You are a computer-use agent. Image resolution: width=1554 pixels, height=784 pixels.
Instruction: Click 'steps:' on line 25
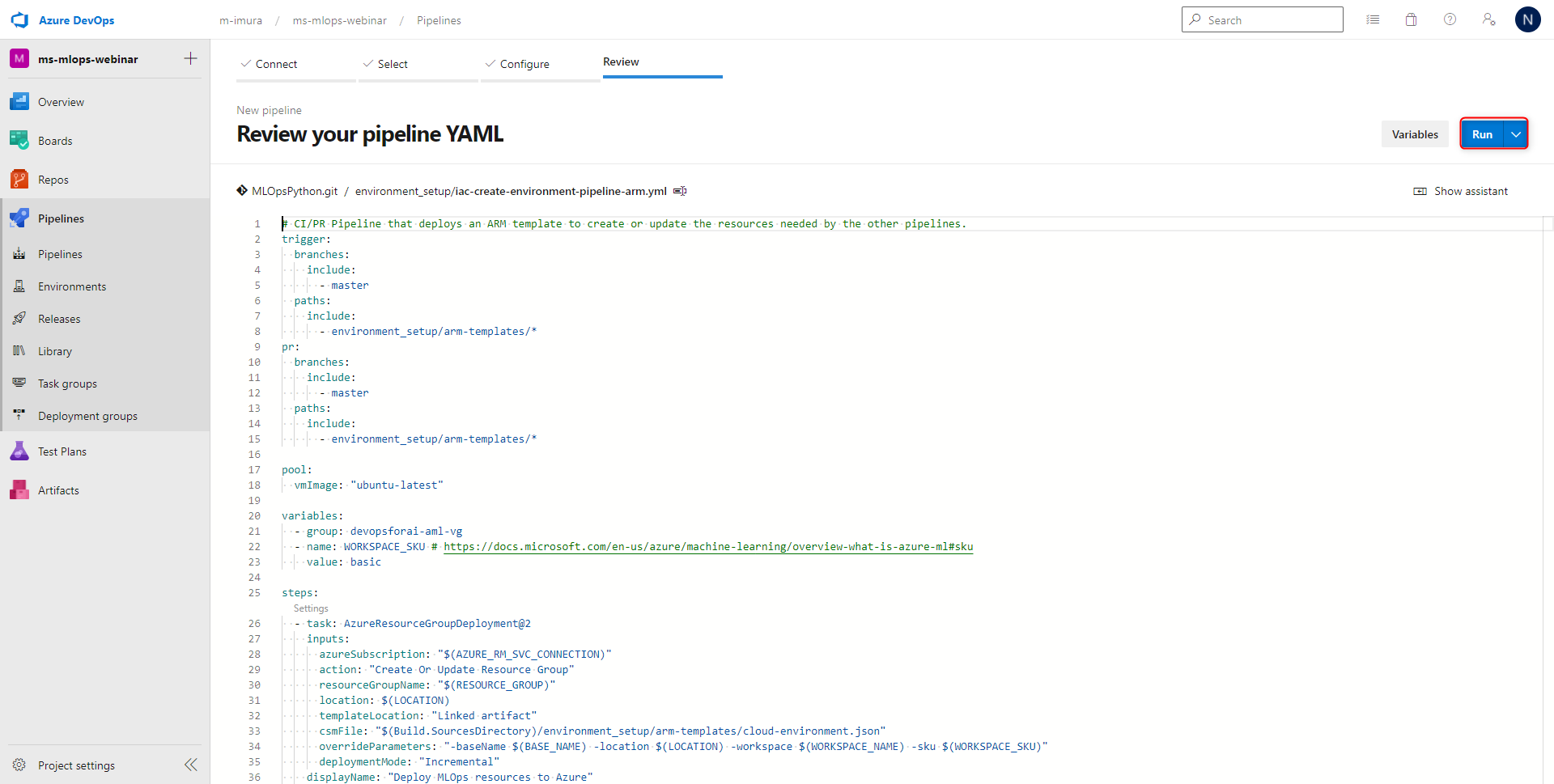[x=300, y=592]
